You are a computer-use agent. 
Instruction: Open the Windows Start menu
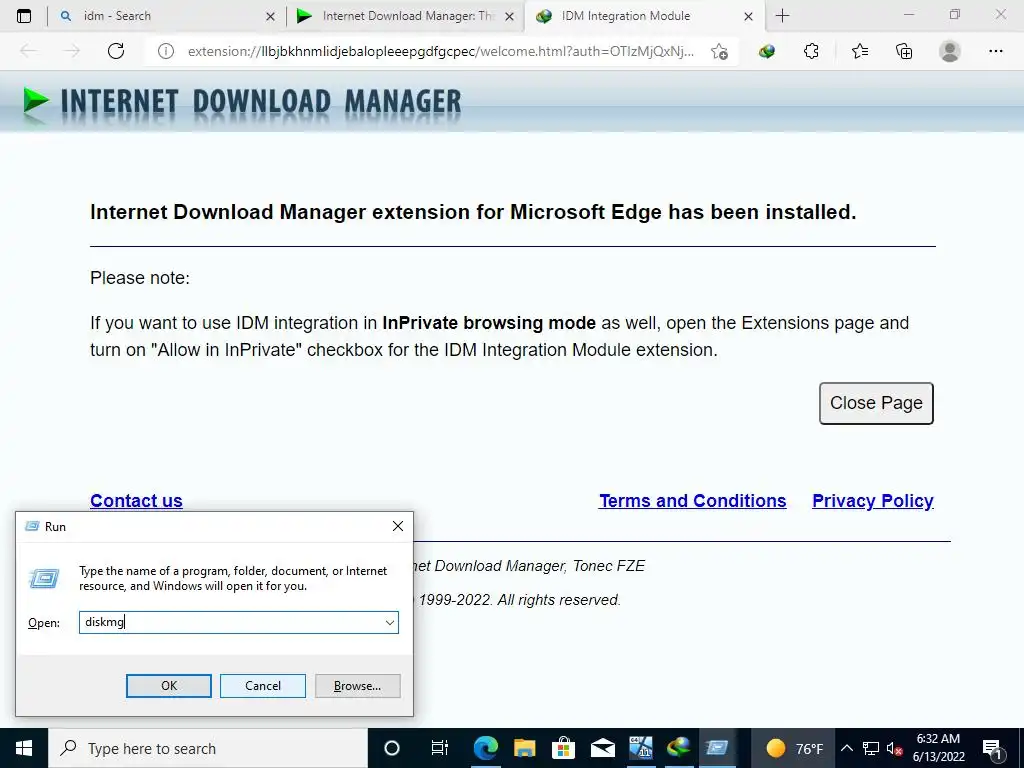click(24, 748)
